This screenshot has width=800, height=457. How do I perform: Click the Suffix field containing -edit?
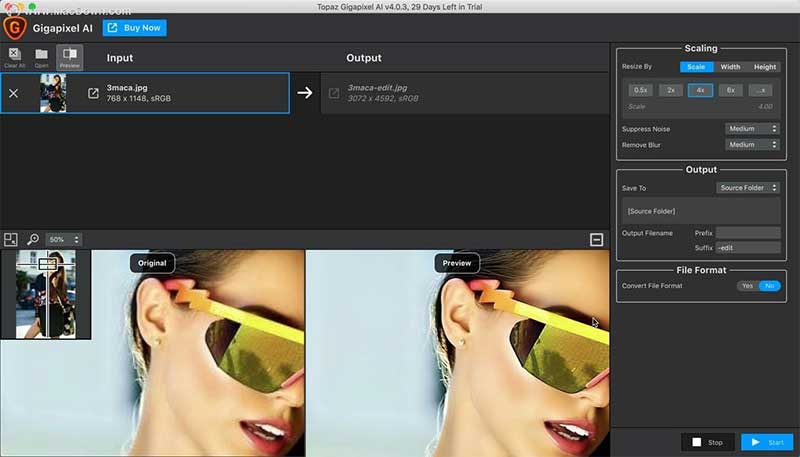pyautogui.click(x=748, y=248)
